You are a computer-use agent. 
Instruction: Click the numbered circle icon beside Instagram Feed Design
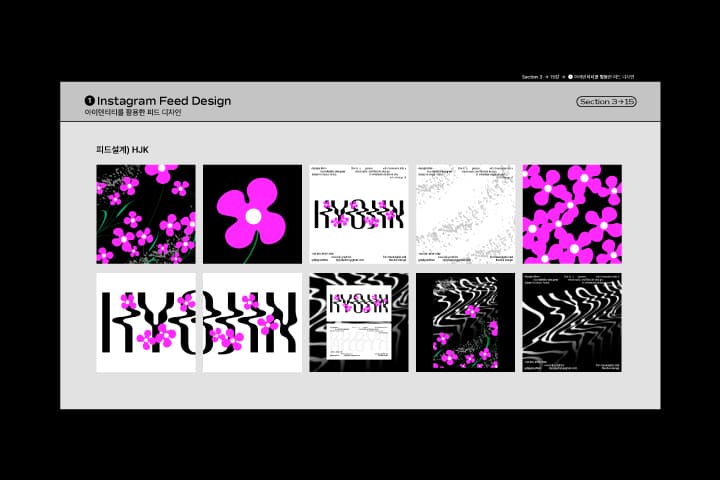[90, 100]
